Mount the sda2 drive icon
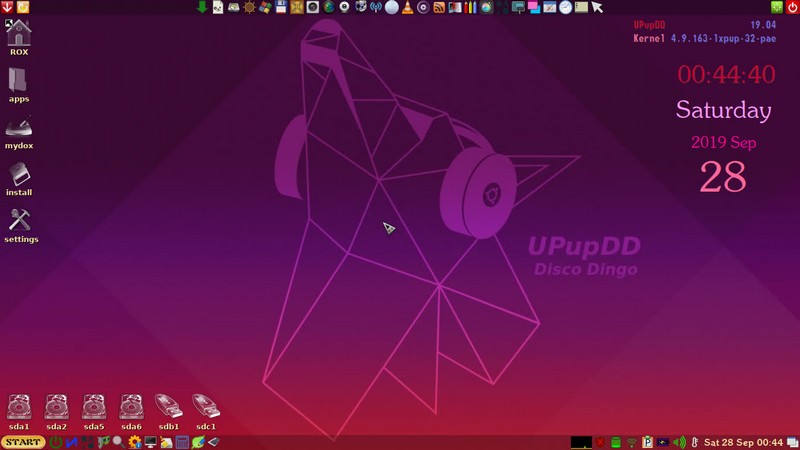Viewport: 800px width, 450px height. (x=56, y=407)
